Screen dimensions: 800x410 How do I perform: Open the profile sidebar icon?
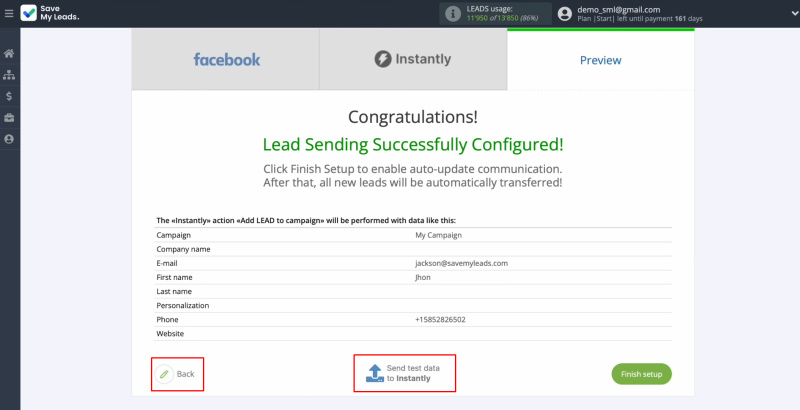click(x=9, y=139)
